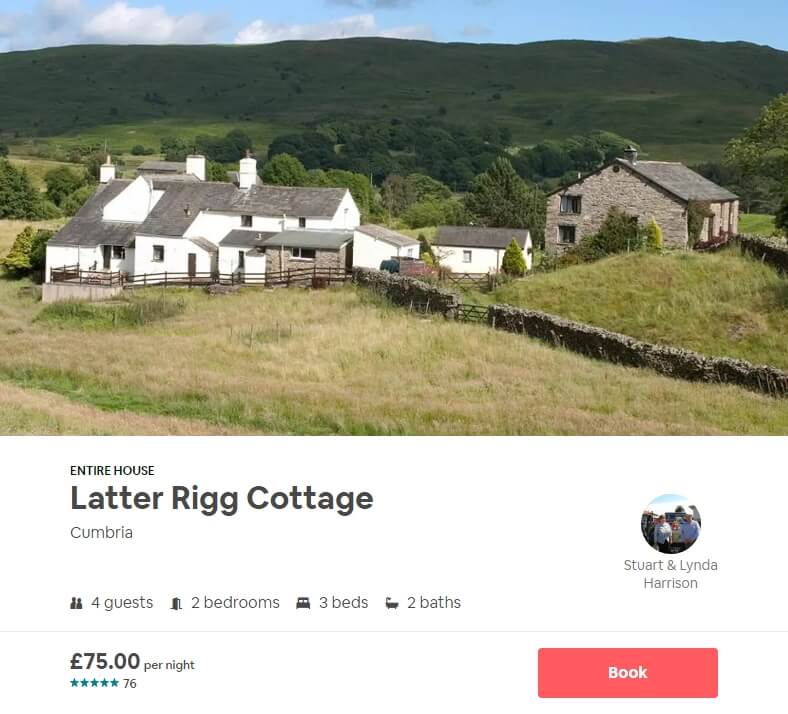Click the Latter Rigg Cottage title
Image resolution: width=788 pixels, height=714 pixels.
[222, 498]
